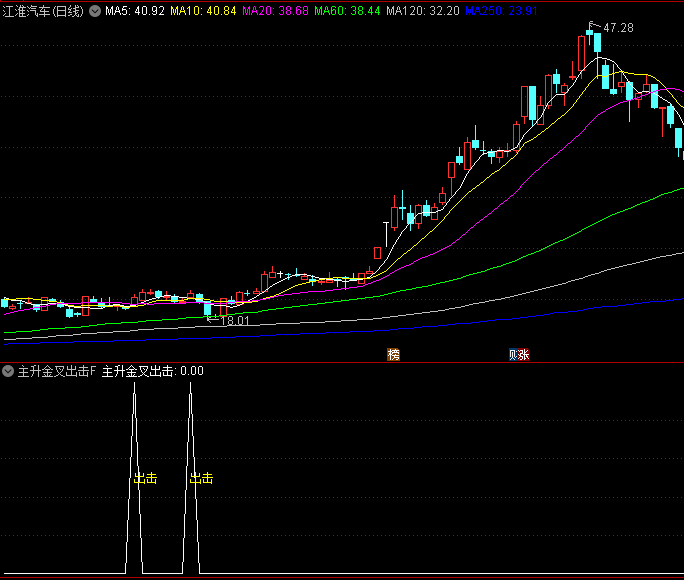Select the MA120: 32.20 label
The height and width of the screenshot is (580, 684).
[x=423, y=11]
